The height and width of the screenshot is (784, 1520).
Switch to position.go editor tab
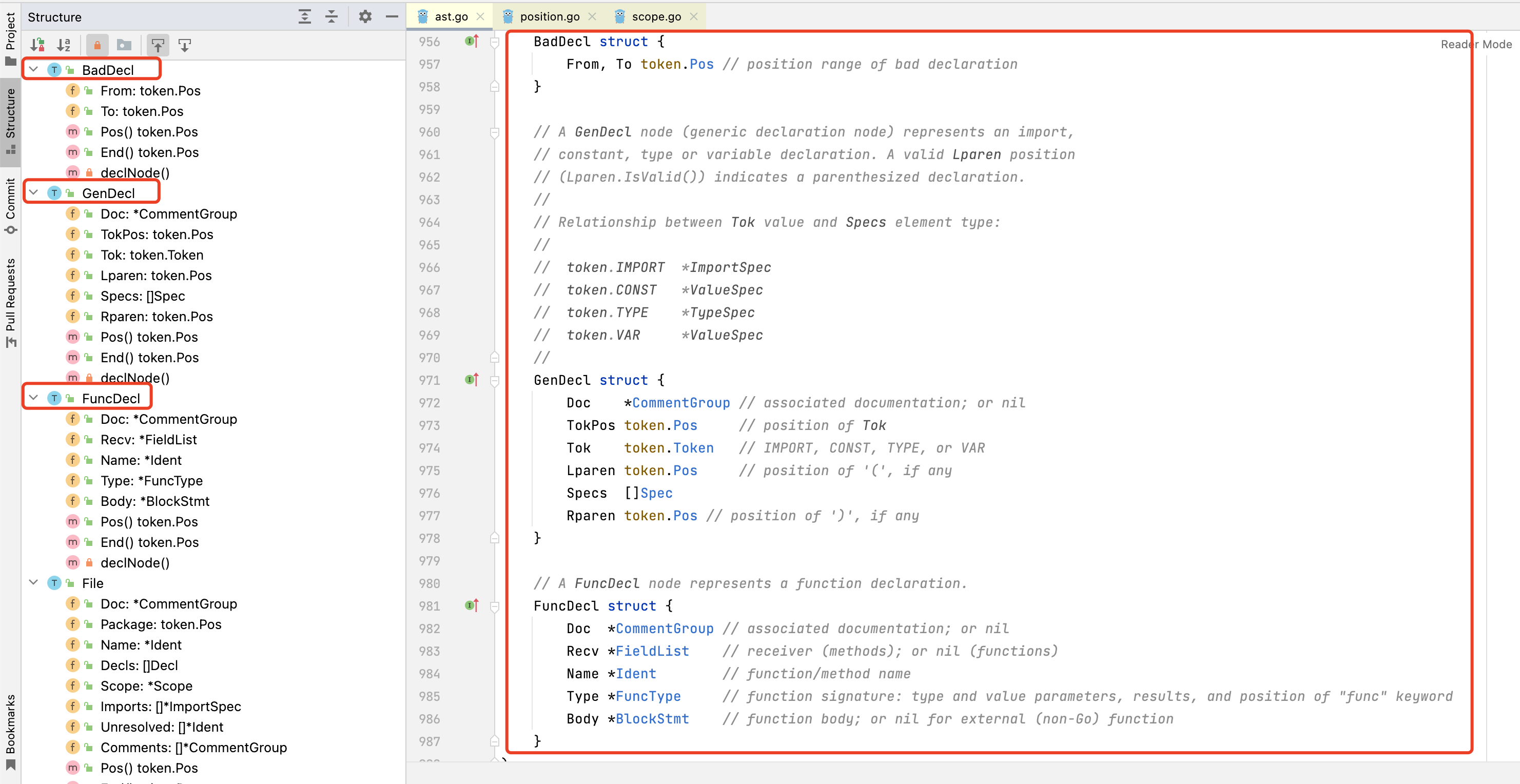tap(550, 16)
